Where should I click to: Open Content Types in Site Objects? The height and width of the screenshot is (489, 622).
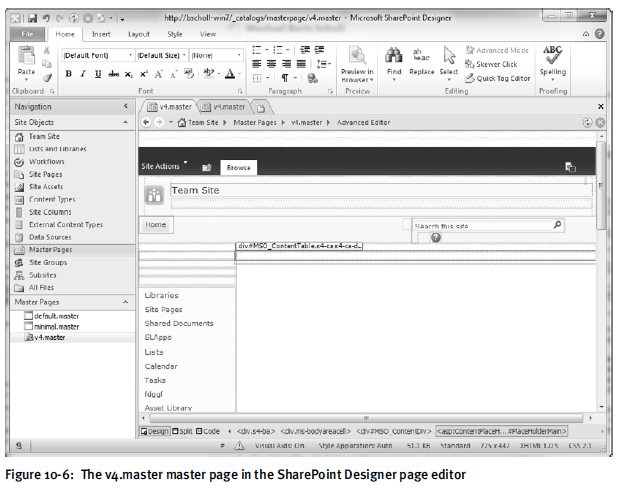52,199
